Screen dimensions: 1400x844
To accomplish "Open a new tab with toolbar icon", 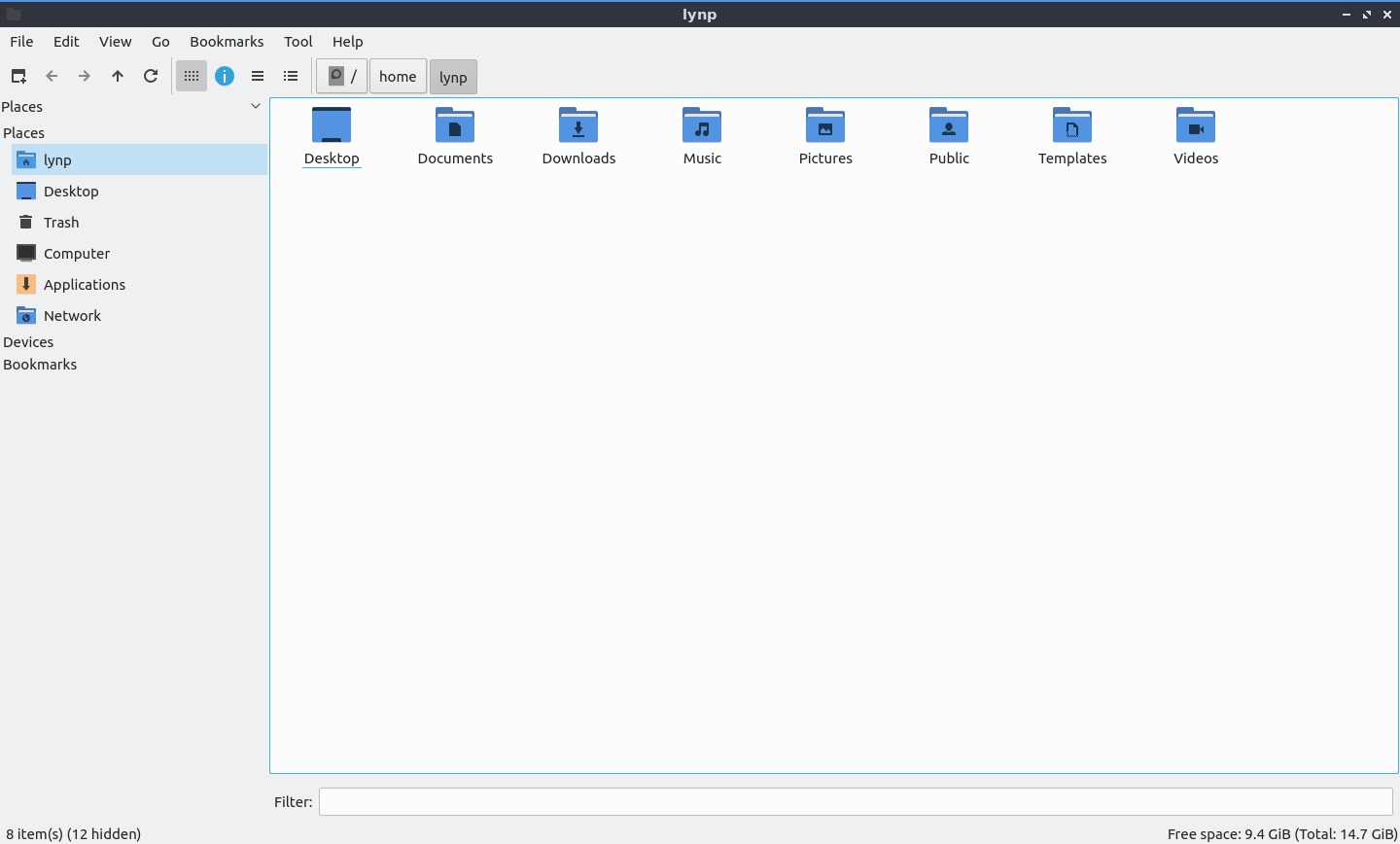I will tap(18, 76).
